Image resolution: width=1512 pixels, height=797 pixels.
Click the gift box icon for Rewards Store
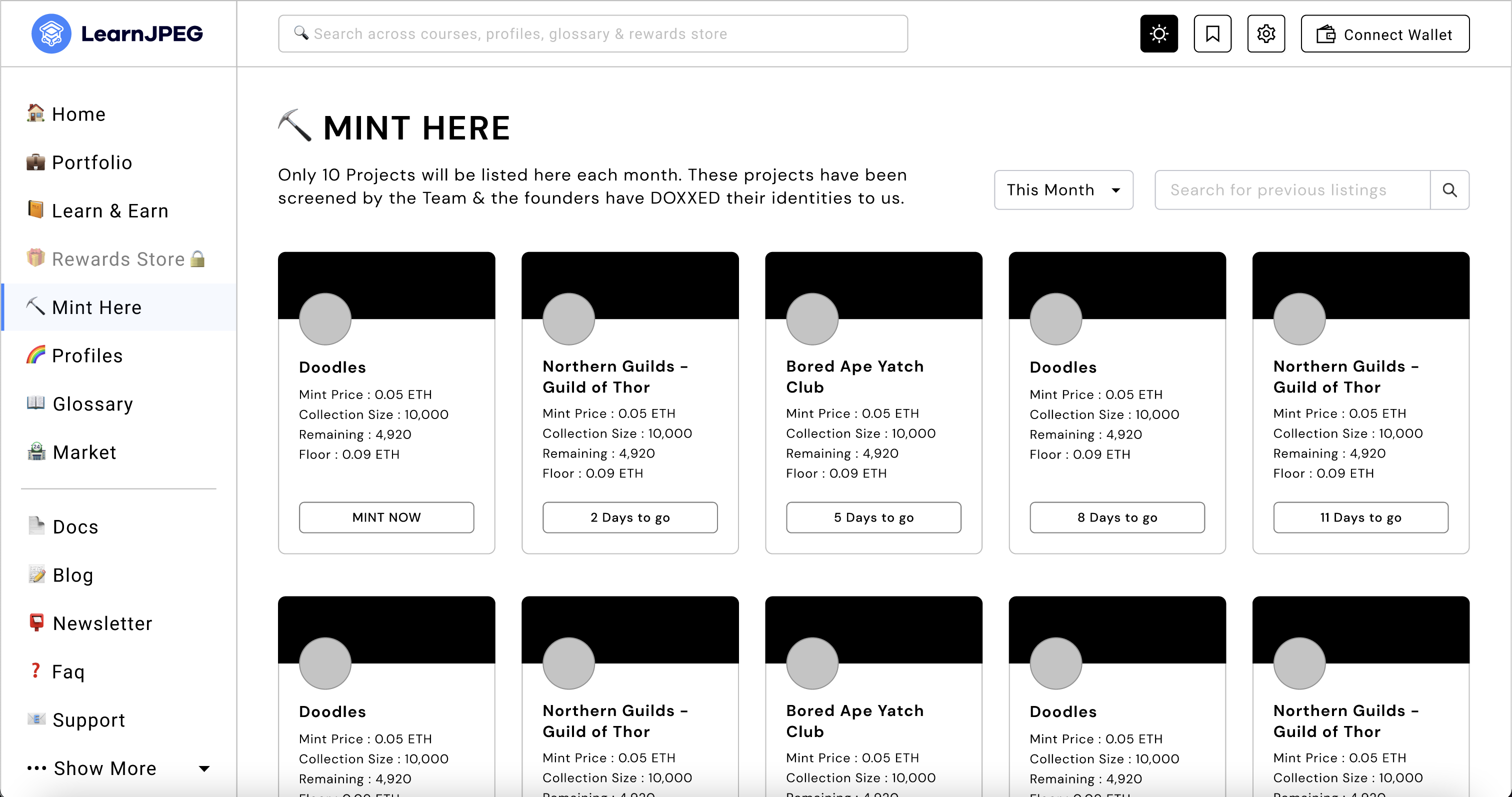tap(35, 257)
